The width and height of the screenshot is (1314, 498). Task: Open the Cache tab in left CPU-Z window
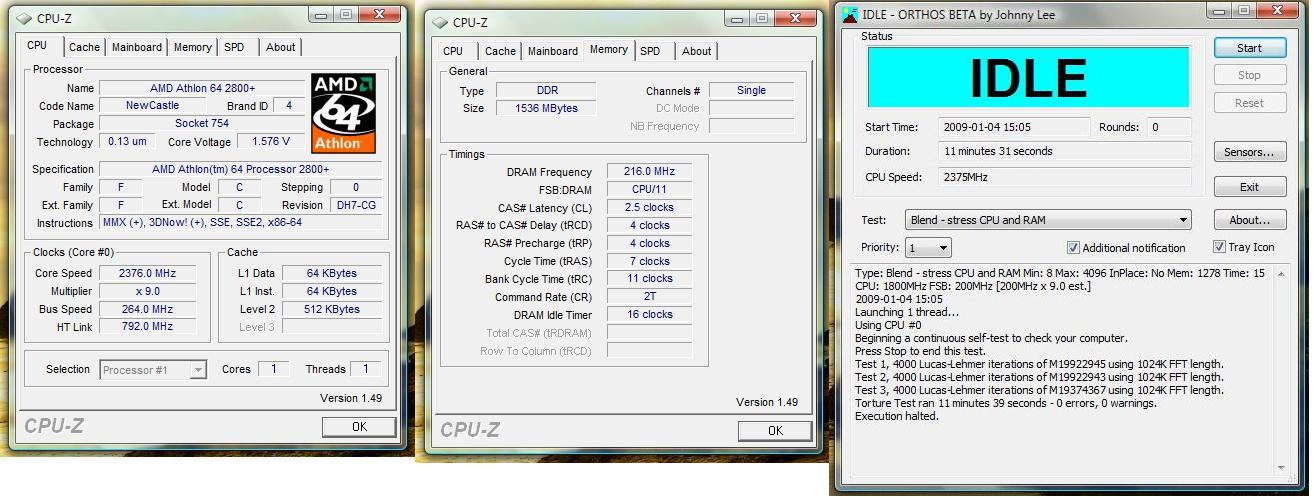pos(84,47)
